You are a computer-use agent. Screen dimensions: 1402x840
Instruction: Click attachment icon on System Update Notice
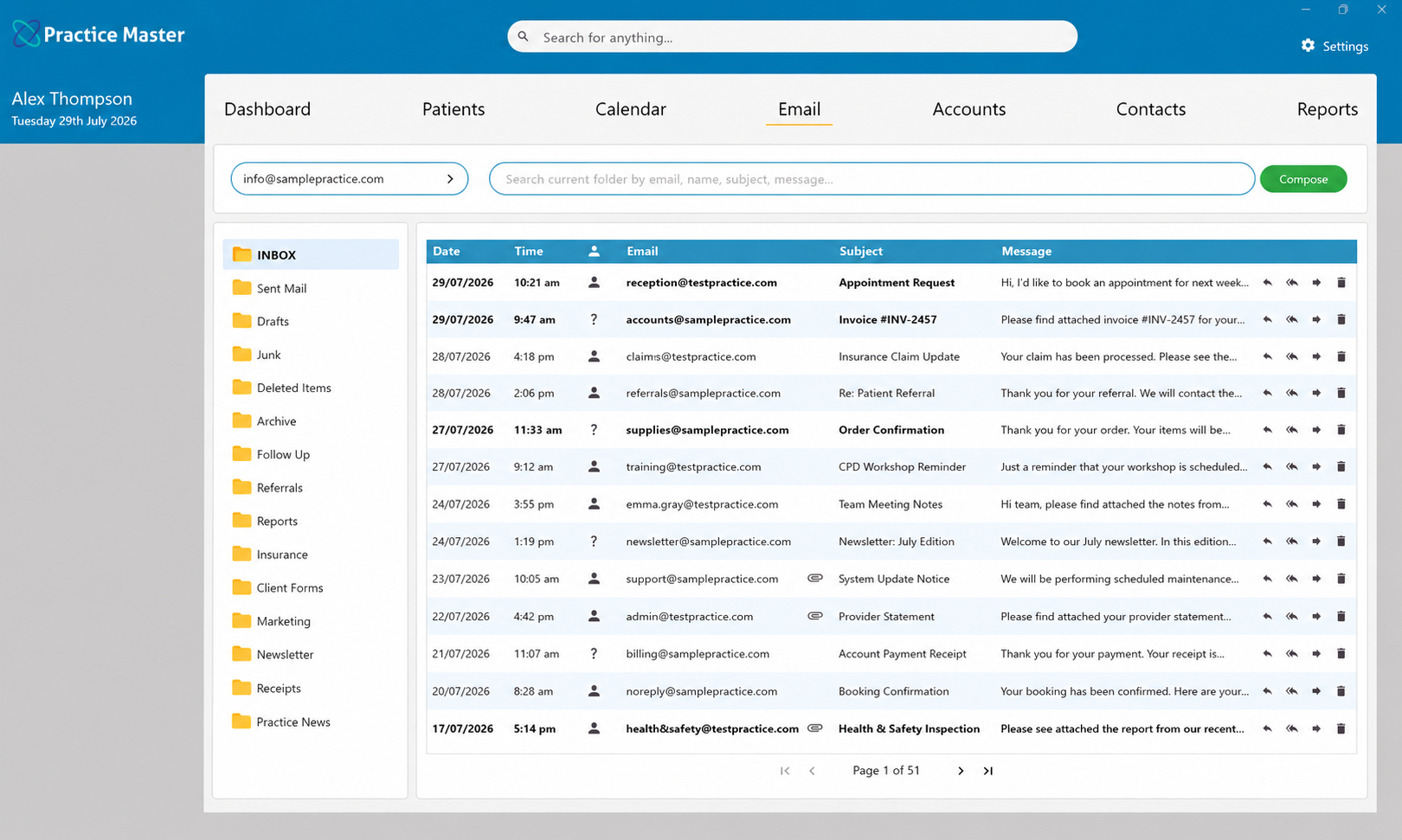click(814, 578)
